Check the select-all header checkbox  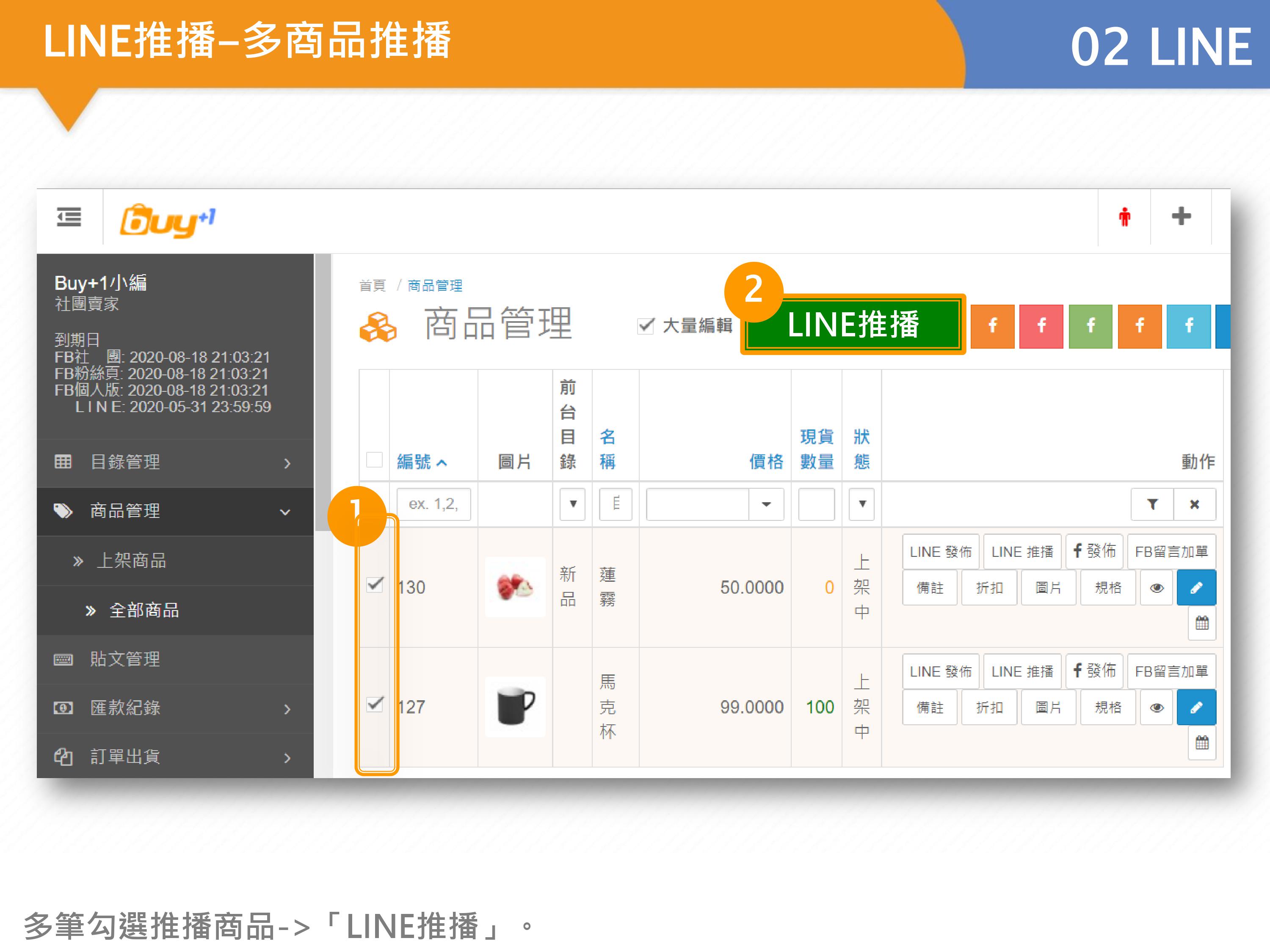point(374,460)
